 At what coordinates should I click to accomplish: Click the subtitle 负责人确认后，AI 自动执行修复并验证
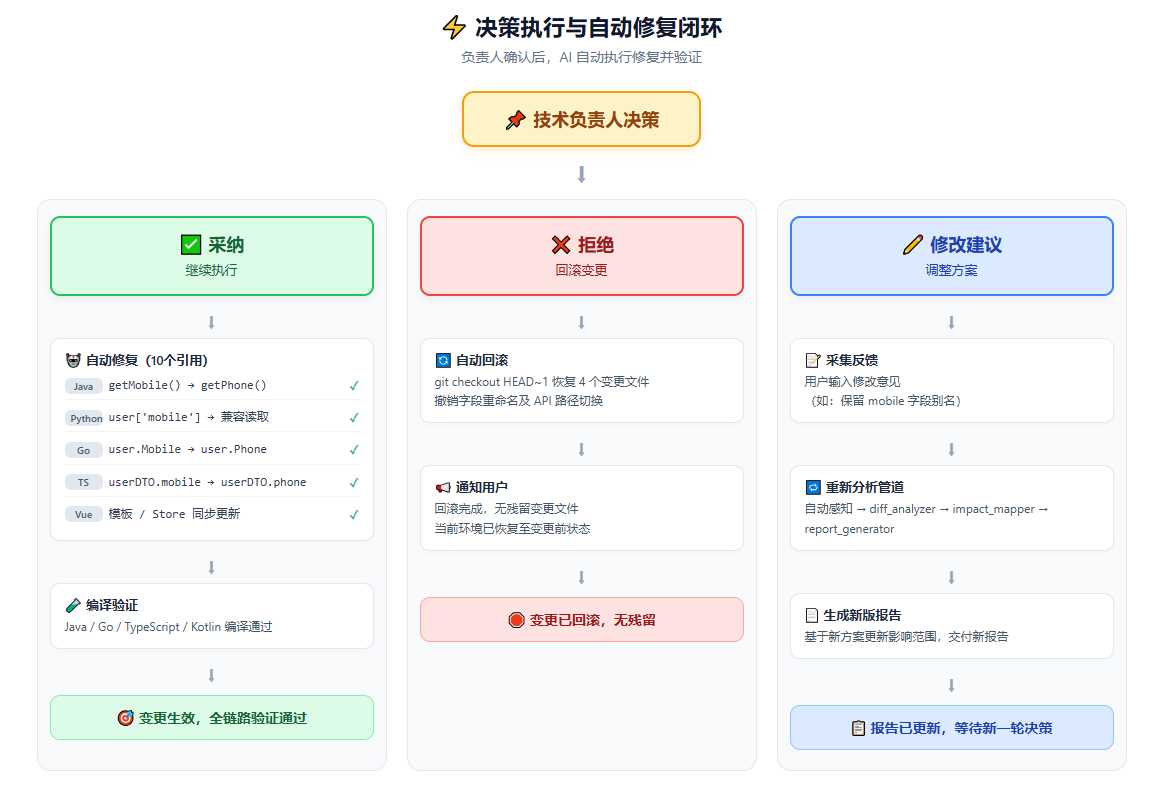tap(582, 58)
